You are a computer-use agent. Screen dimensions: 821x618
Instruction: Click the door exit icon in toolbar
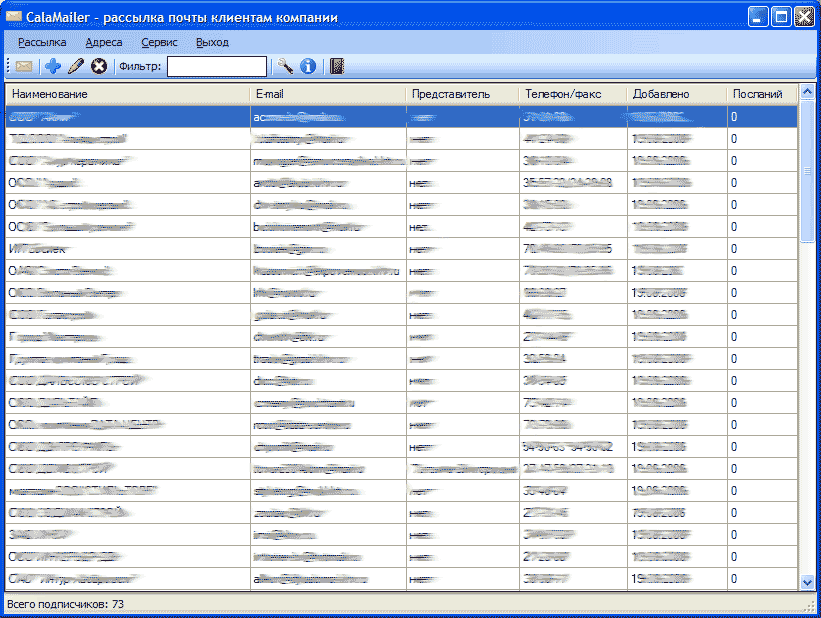pos(337,67)
